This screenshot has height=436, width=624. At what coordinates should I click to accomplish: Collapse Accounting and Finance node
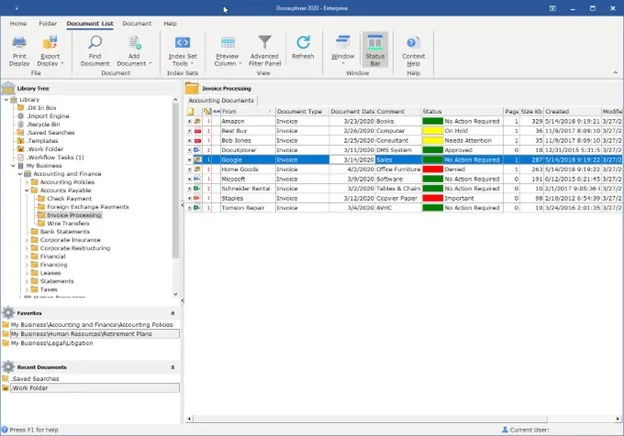click(20, 174)
